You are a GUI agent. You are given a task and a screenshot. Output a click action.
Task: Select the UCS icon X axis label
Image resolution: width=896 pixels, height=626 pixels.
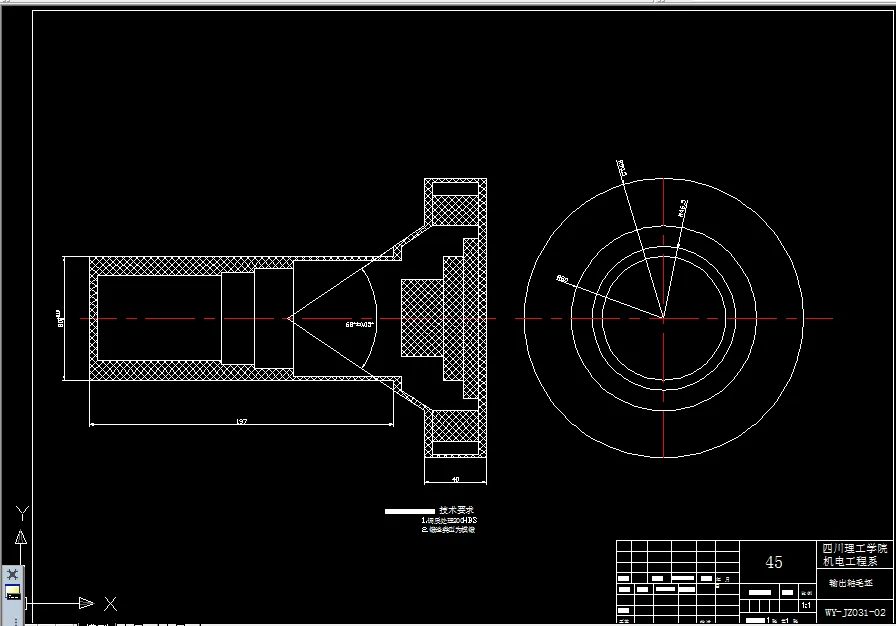pos(110,604)
